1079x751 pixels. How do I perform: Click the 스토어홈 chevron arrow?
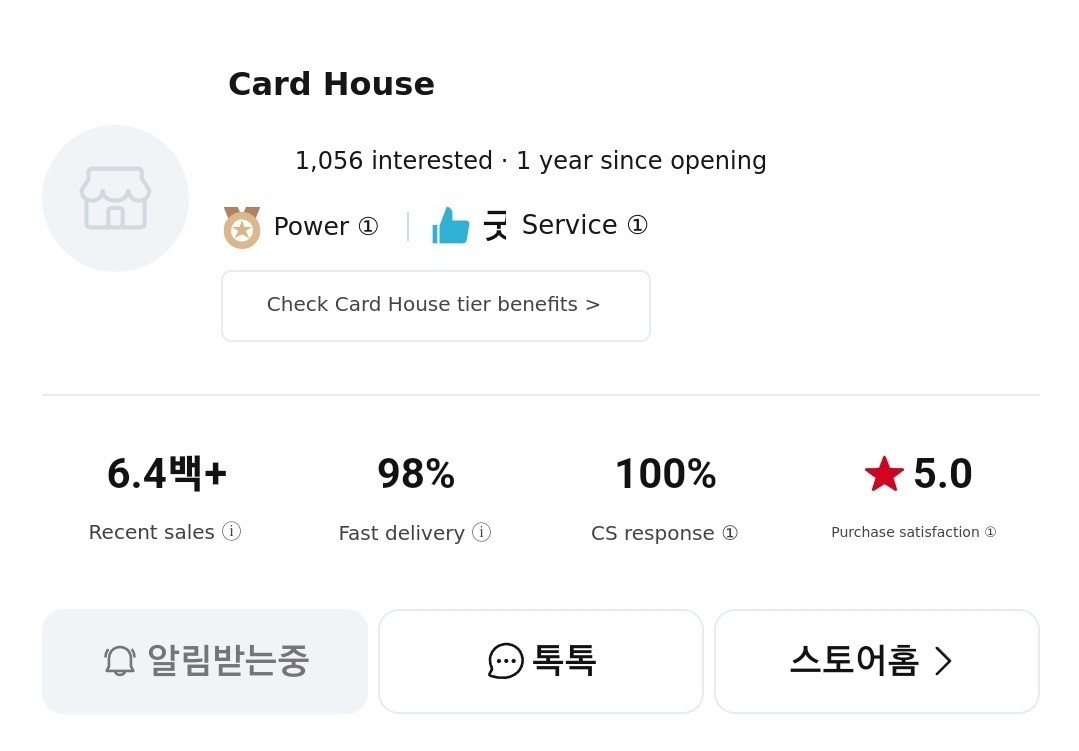943,661
